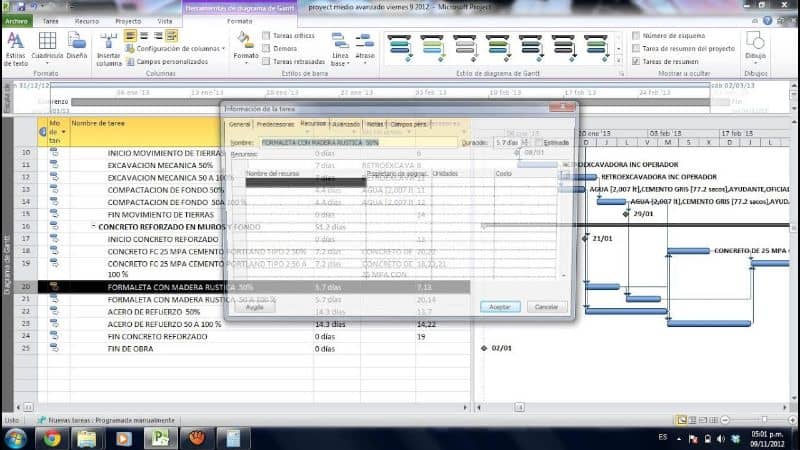
Task: Collapse CONCRETO REFORZADO EN MUROS summary task
Action: point(94,226)
